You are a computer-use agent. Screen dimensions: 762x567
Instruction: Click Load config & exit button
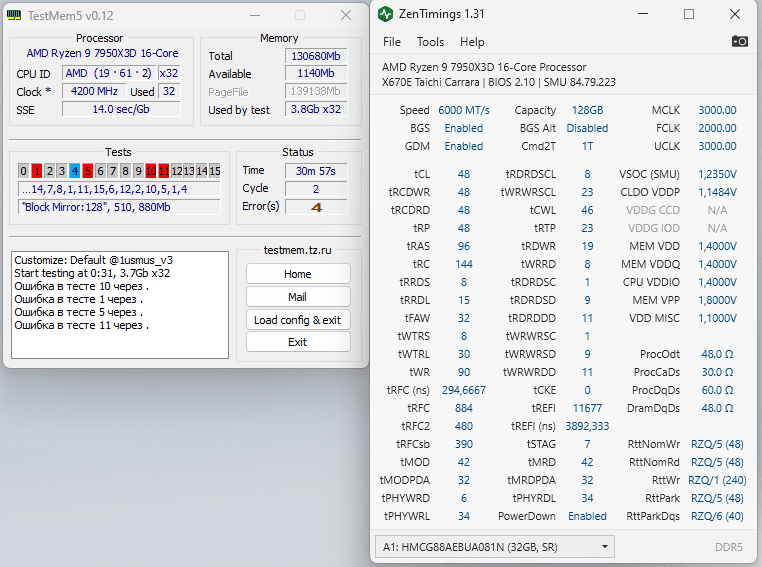pos(298,320)
